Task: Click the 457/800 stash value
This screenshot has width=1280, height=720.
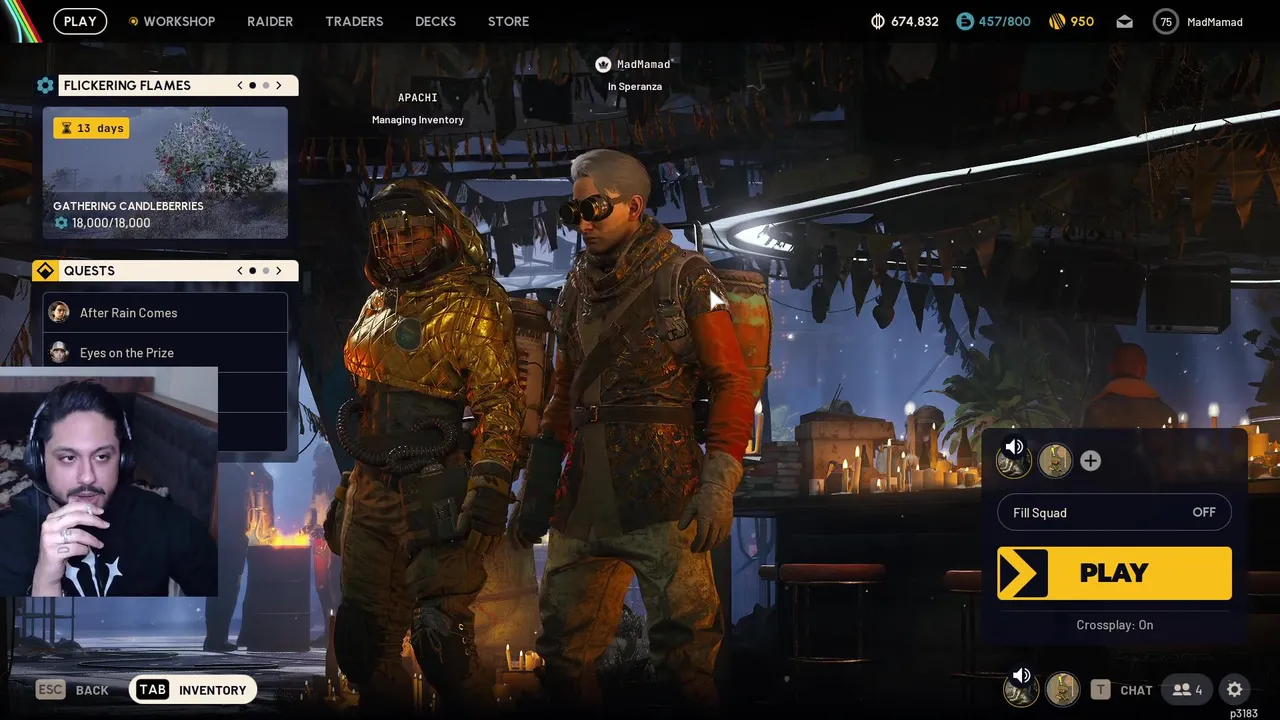Action: coord(1004,21)
